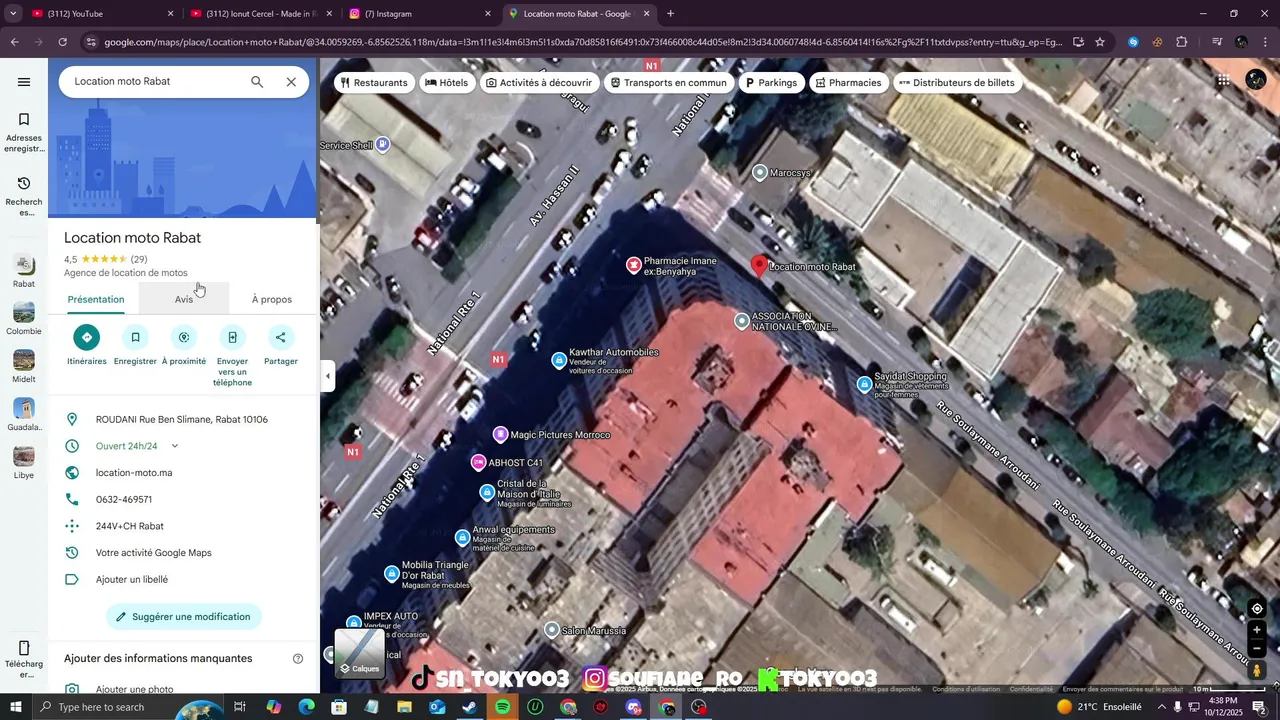Select the À propos tab

[x=272, y=299]
